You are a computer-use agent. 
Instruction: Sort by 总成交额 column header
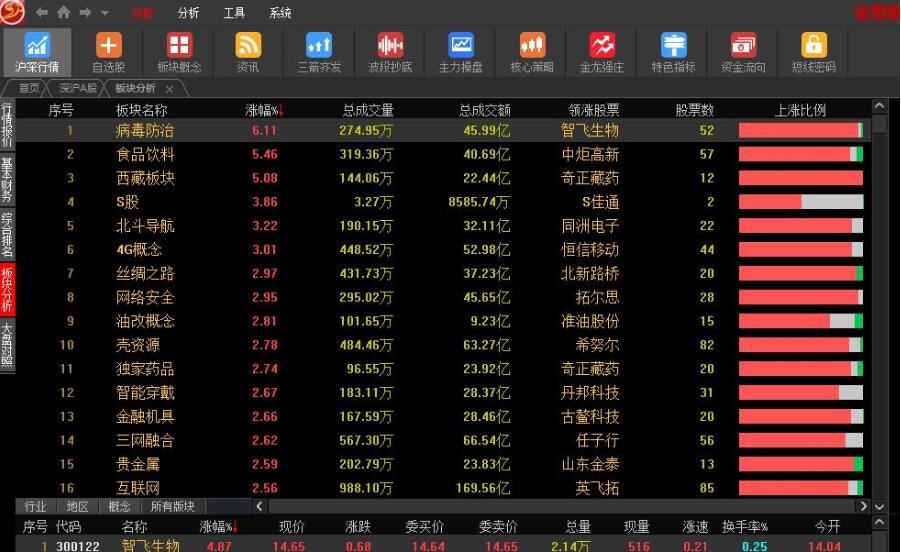click(x=484, y=110)
